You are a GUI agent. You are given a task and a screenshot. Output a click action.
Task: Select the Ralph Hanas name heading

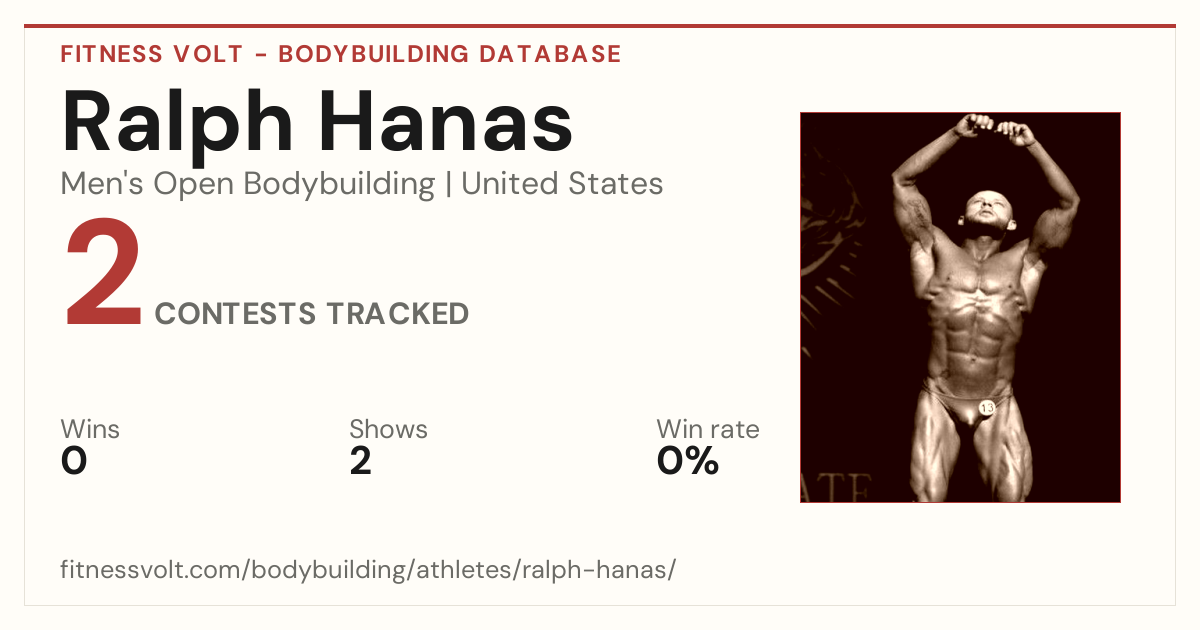click(317, 123)
